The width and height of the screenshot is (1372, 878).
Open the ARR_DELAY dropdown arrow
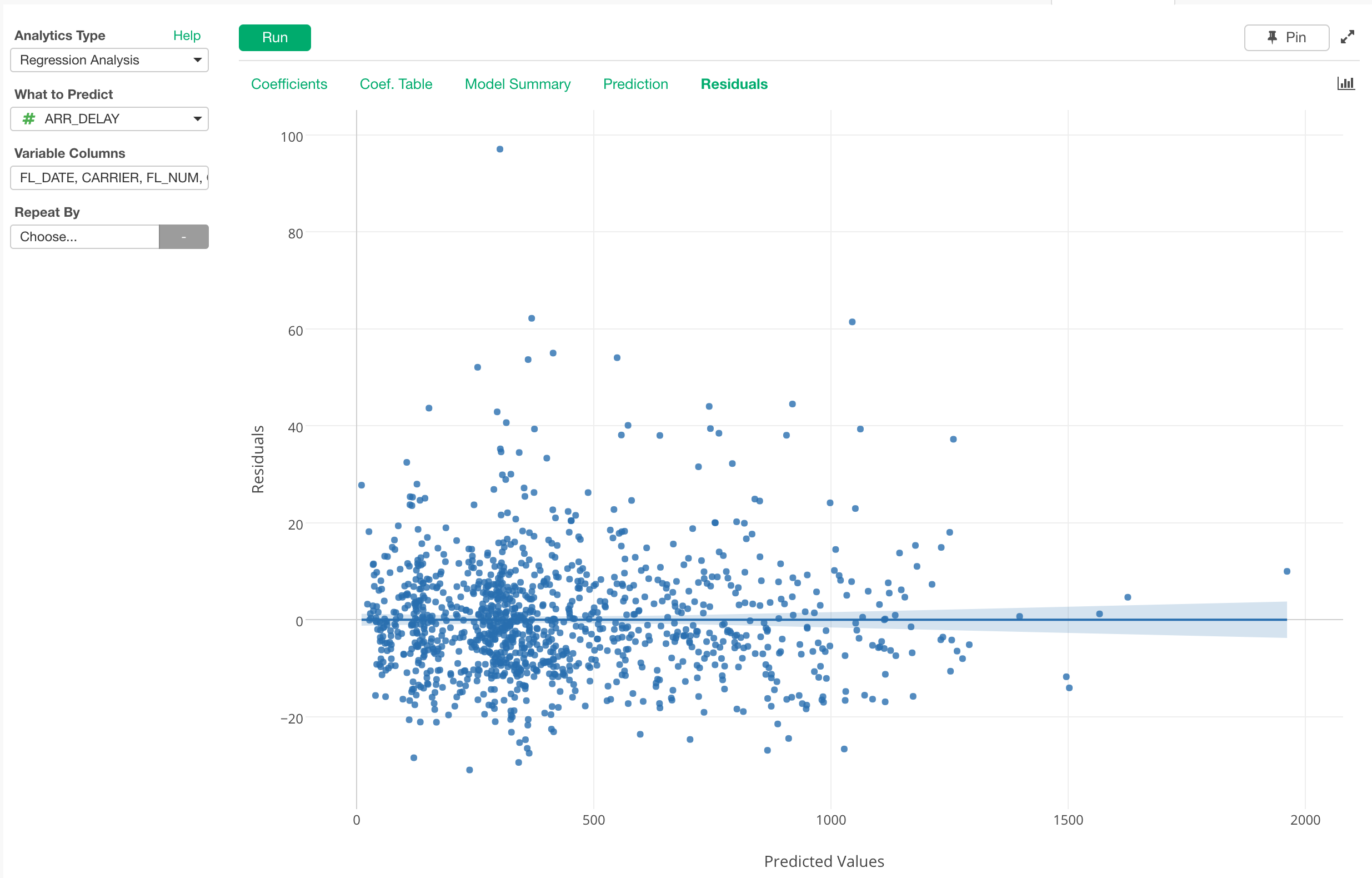[197, 118]
